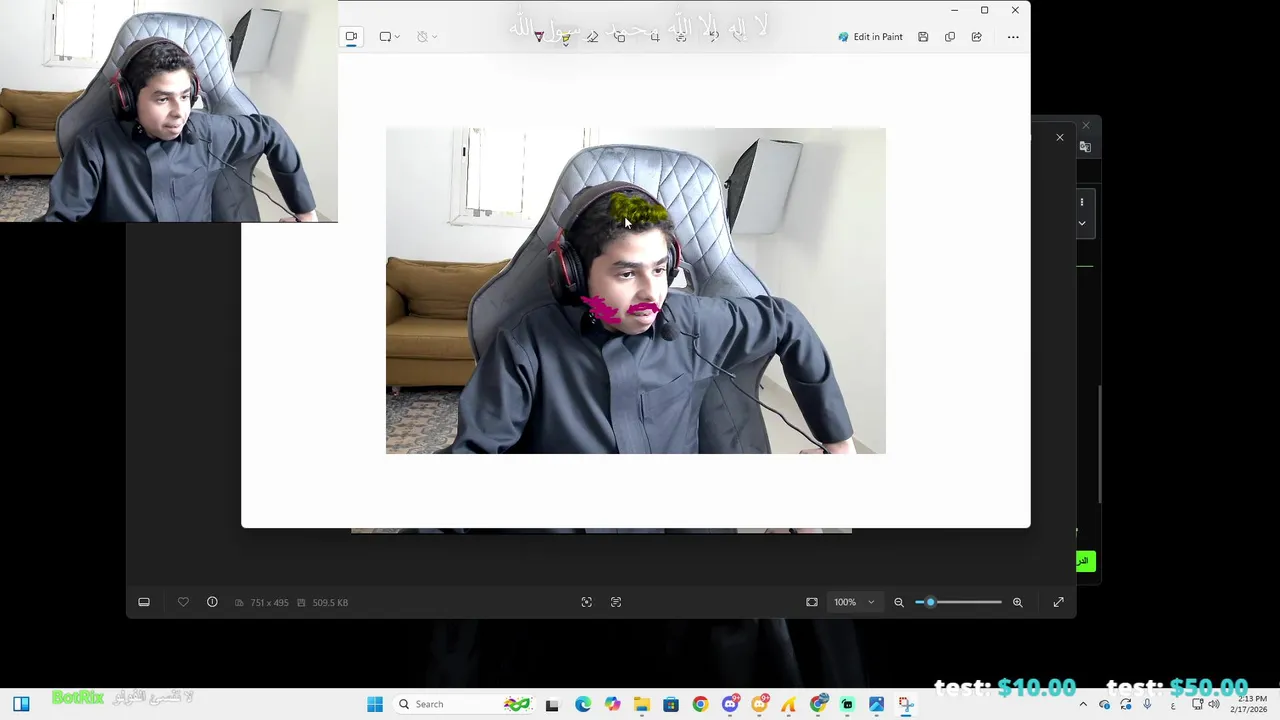The image size is (1280, 720).
Task: Switch to video recording mode in Snipping Tool
Action: coord(351,37)
